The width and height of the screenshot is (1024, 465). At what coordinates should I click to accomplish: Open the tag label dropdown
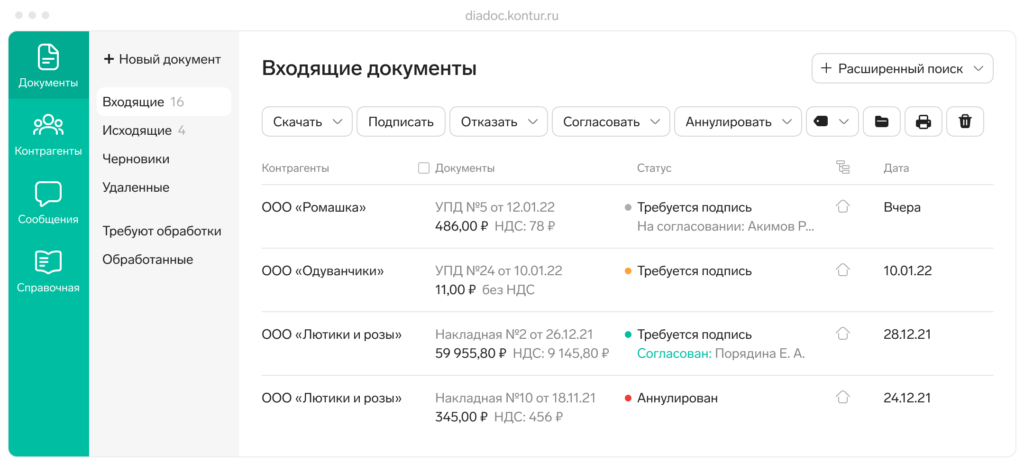point(832,122)
